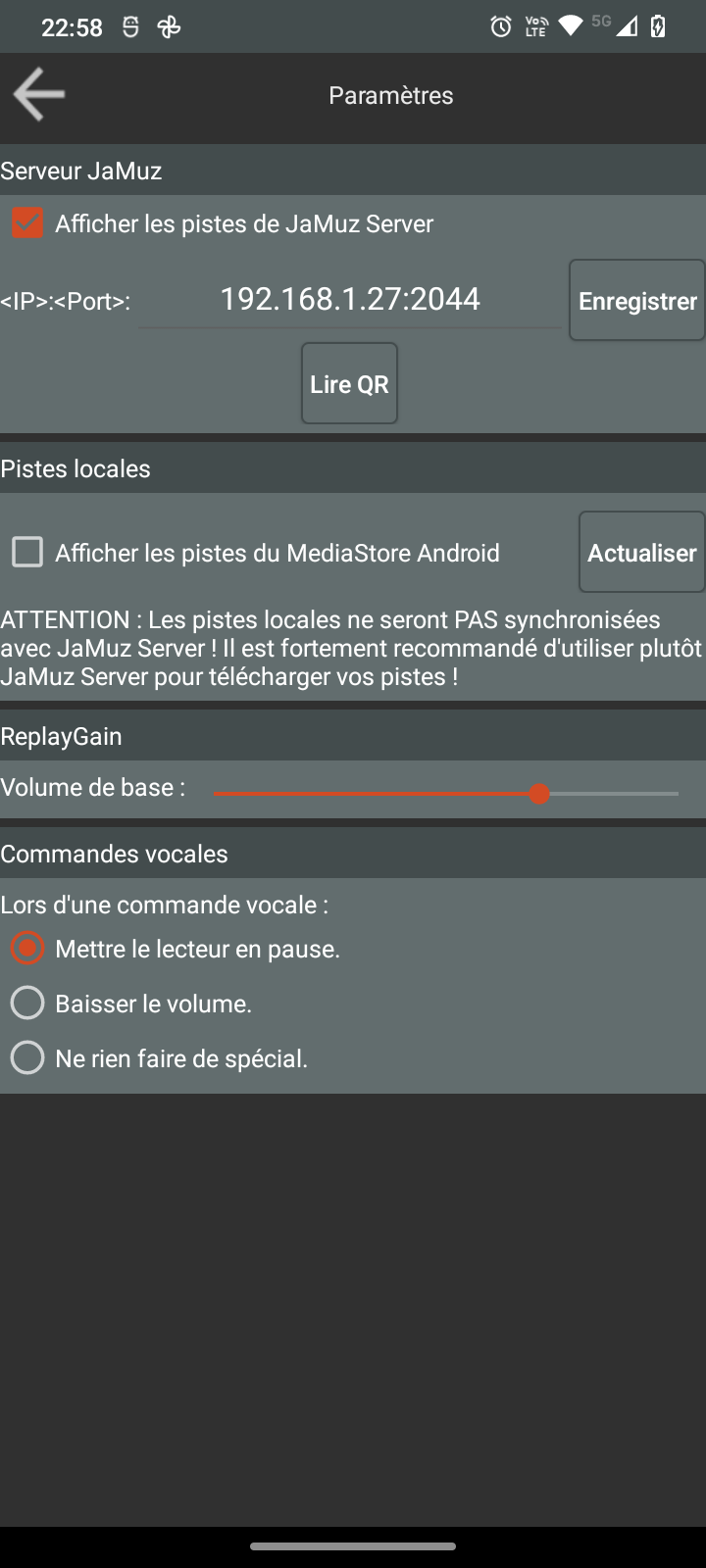Enable 'Afficher les pistes du MediaStore Android'
The height and width of the screenshot is (1568, 706).
coord(27,553)
